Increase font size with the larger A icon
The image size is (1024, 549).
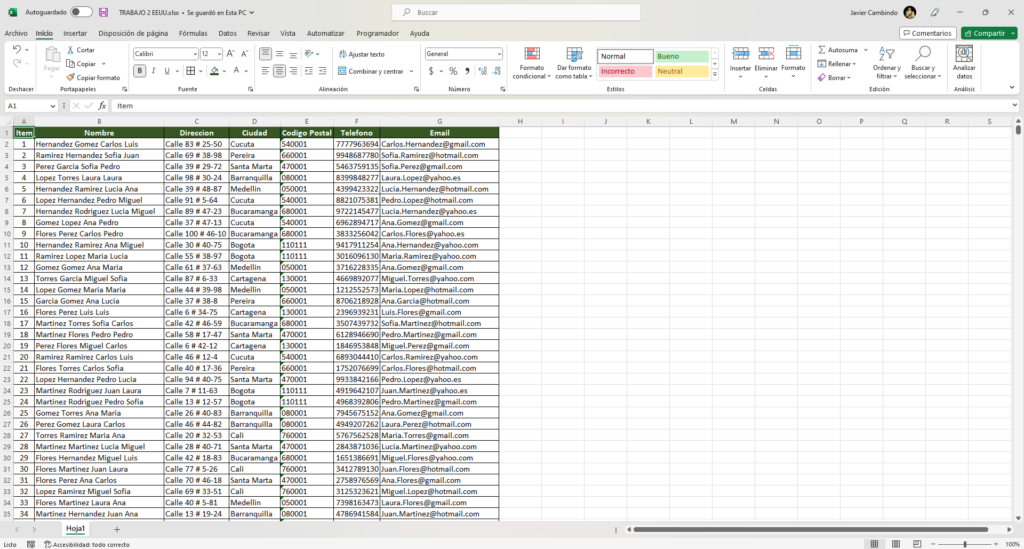pos(231,54)
